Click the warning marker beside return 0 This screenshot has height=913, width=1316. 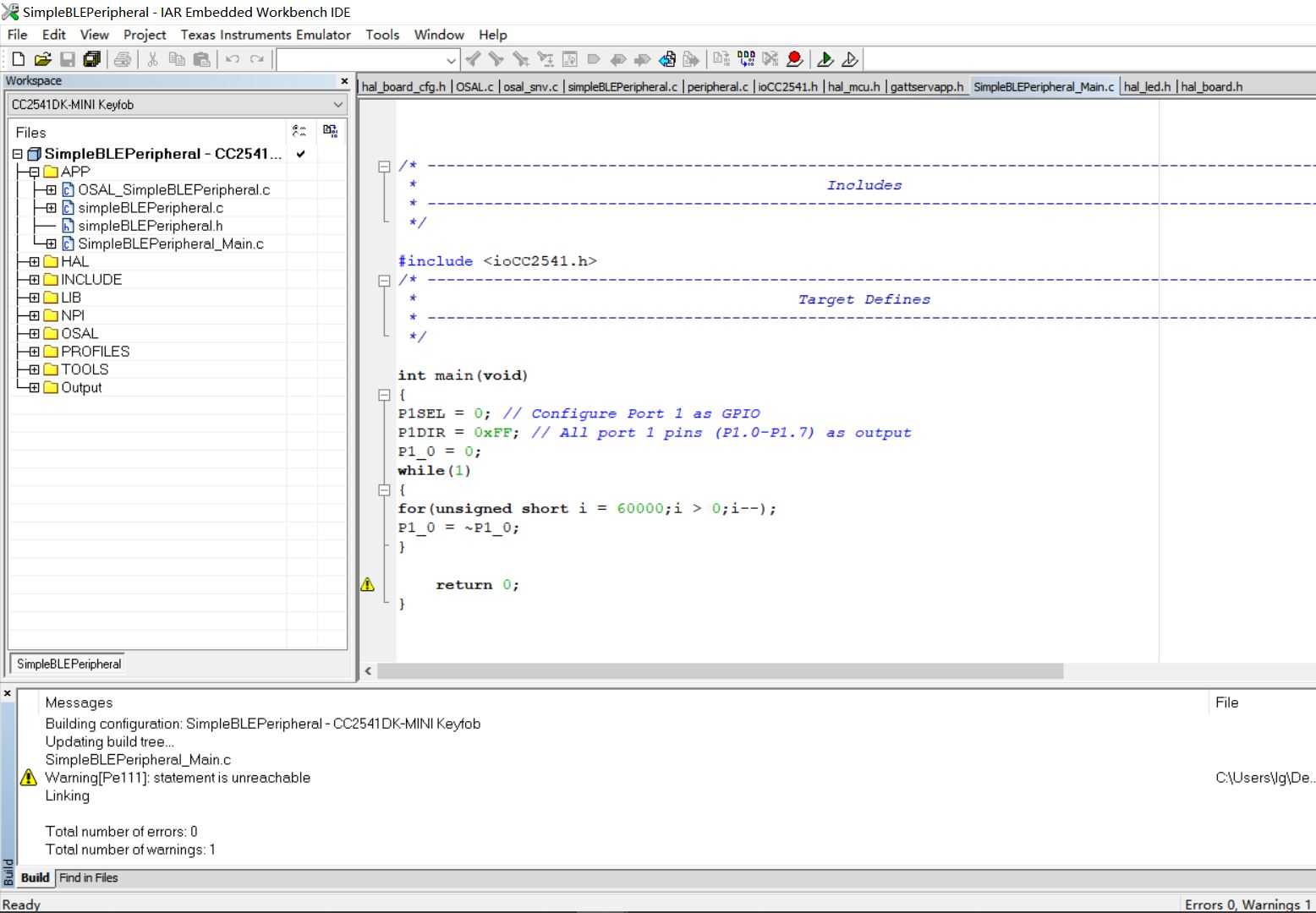point(368,584)
